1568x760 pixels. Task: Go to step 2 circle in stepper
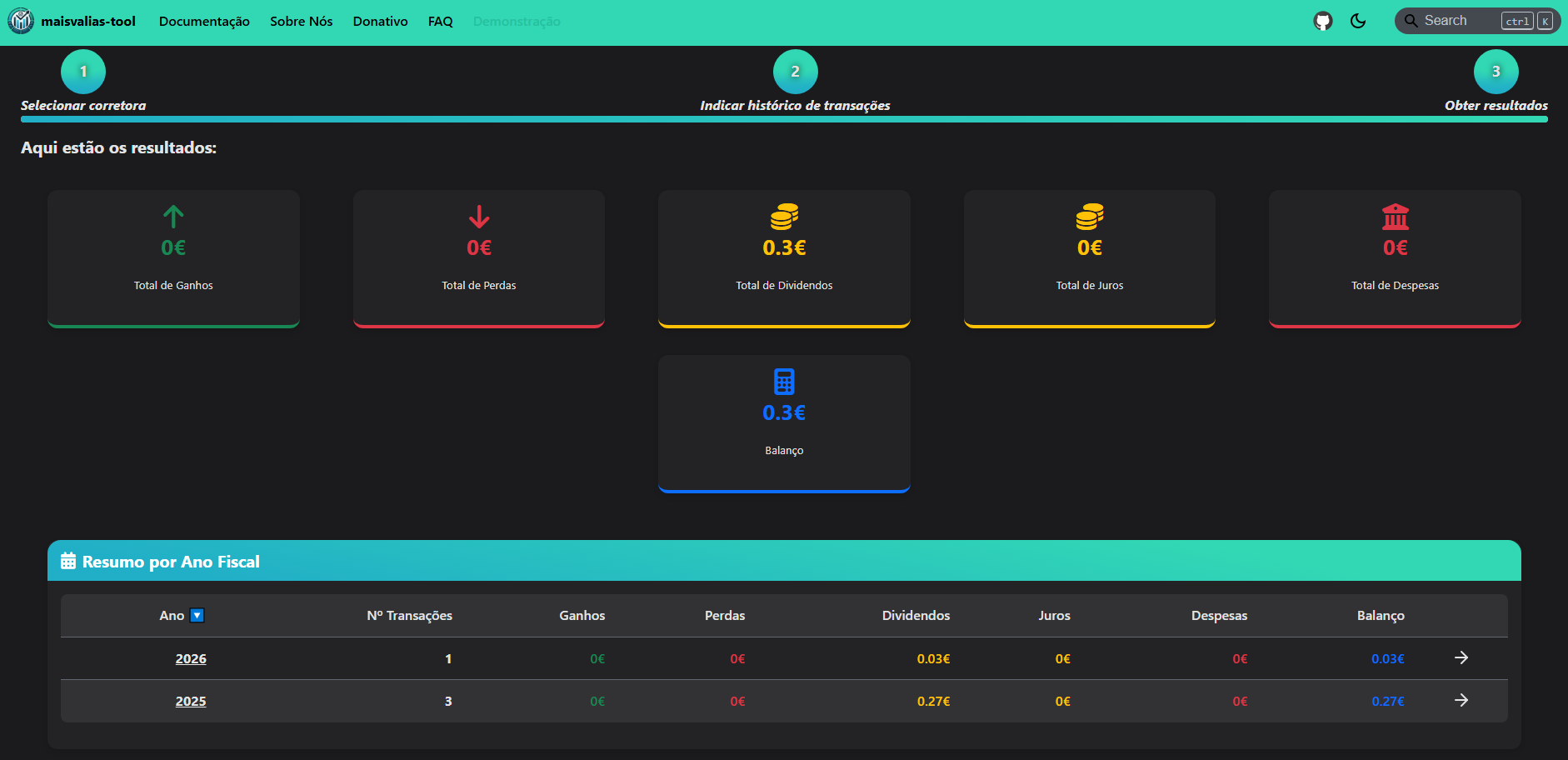coord(795,72)
